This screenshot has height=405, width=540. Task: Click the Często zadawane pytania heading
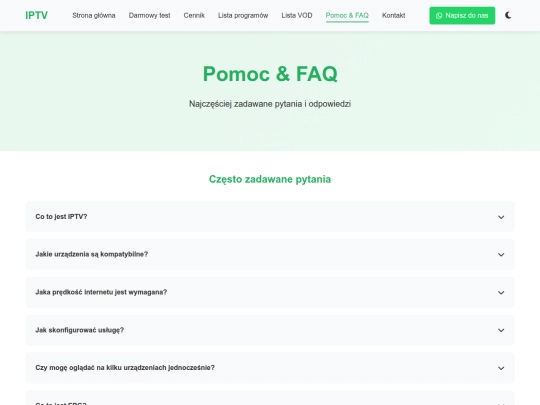(270, 179)
